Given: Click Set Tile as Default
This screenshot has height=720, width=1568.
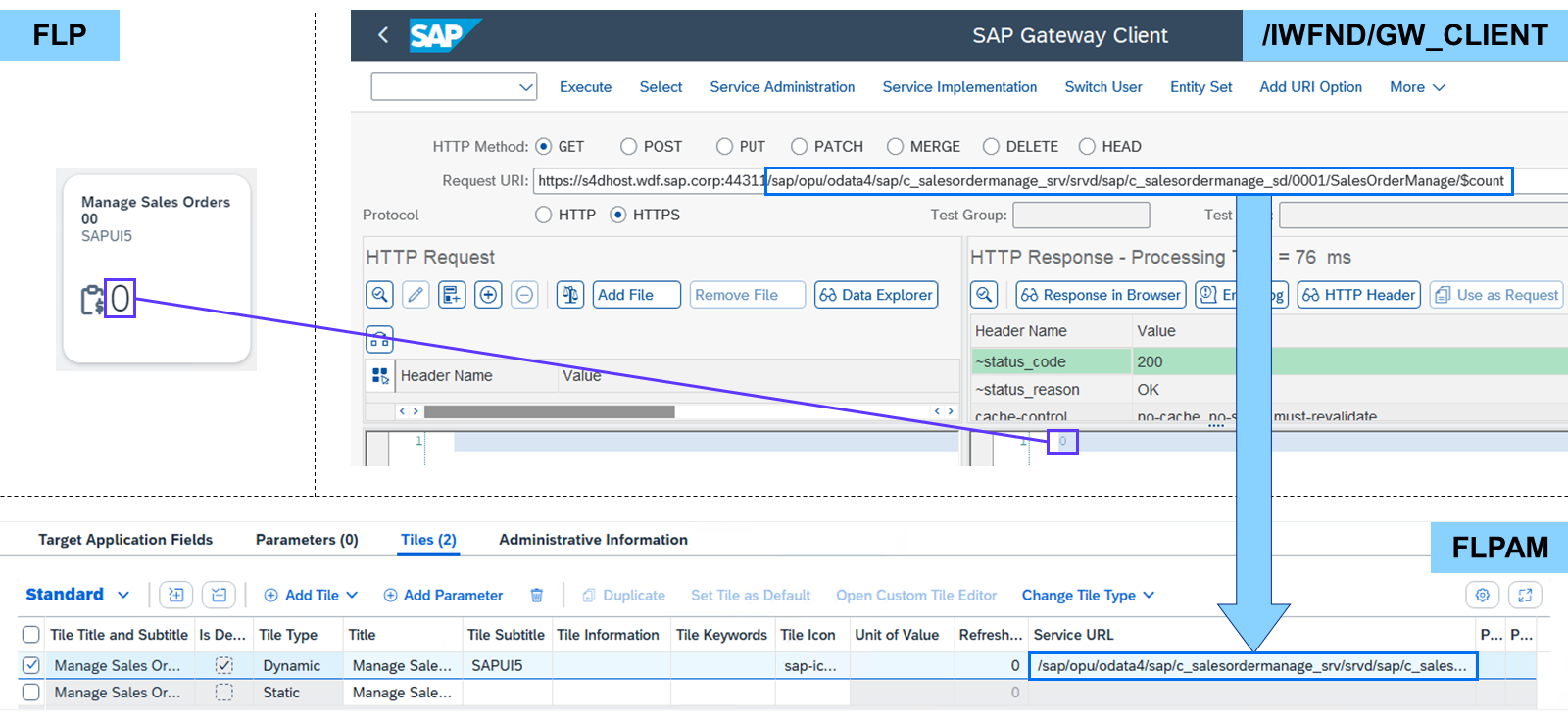Looking at the screenshot, I should pyautogui.click(x=751, y=595).
